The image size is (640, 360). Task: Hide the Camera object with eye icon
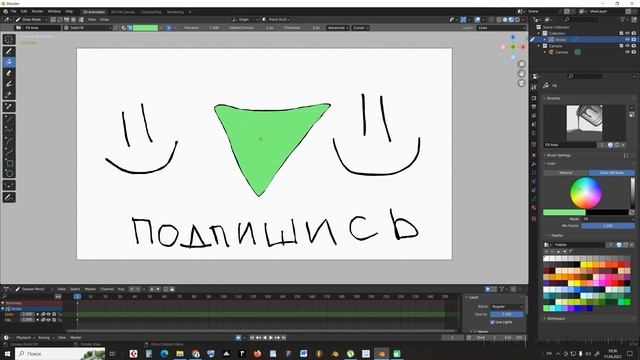coord(628,52)
